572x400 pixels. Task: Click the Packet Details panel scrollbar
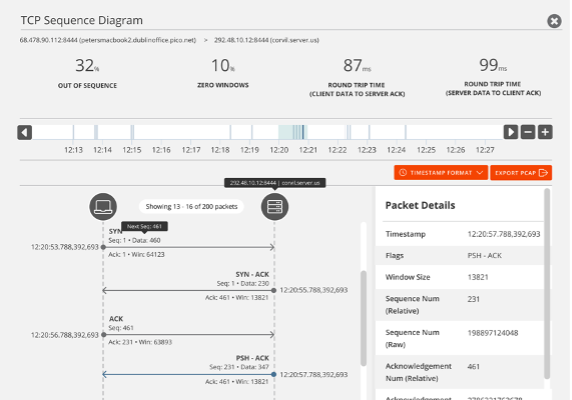click(x=547, y=284)
